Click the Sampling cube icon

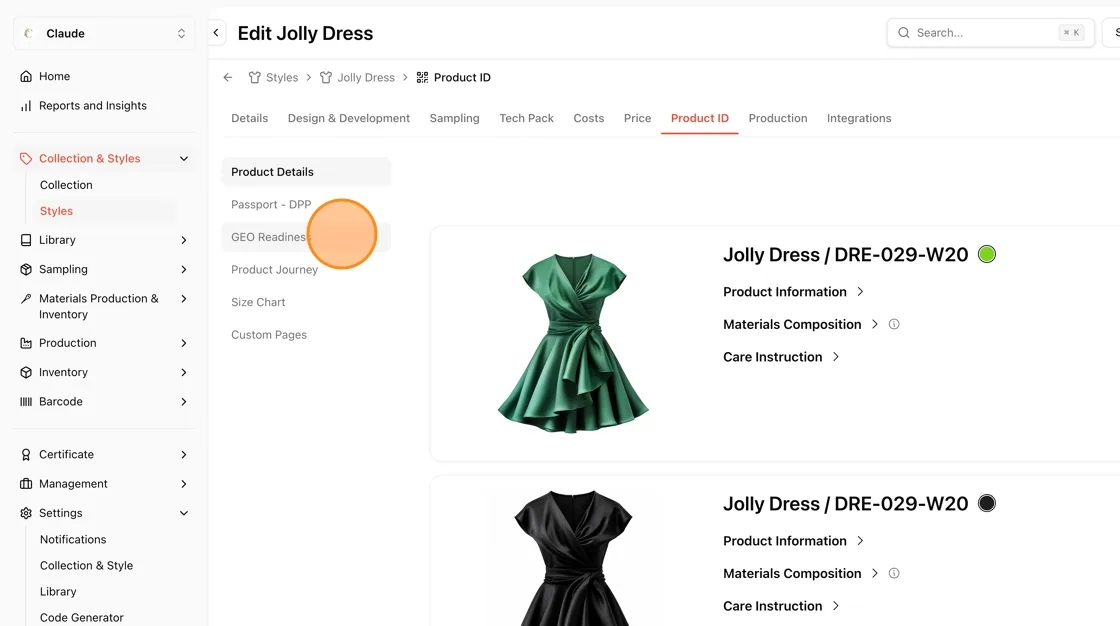[x=26, y=269]
